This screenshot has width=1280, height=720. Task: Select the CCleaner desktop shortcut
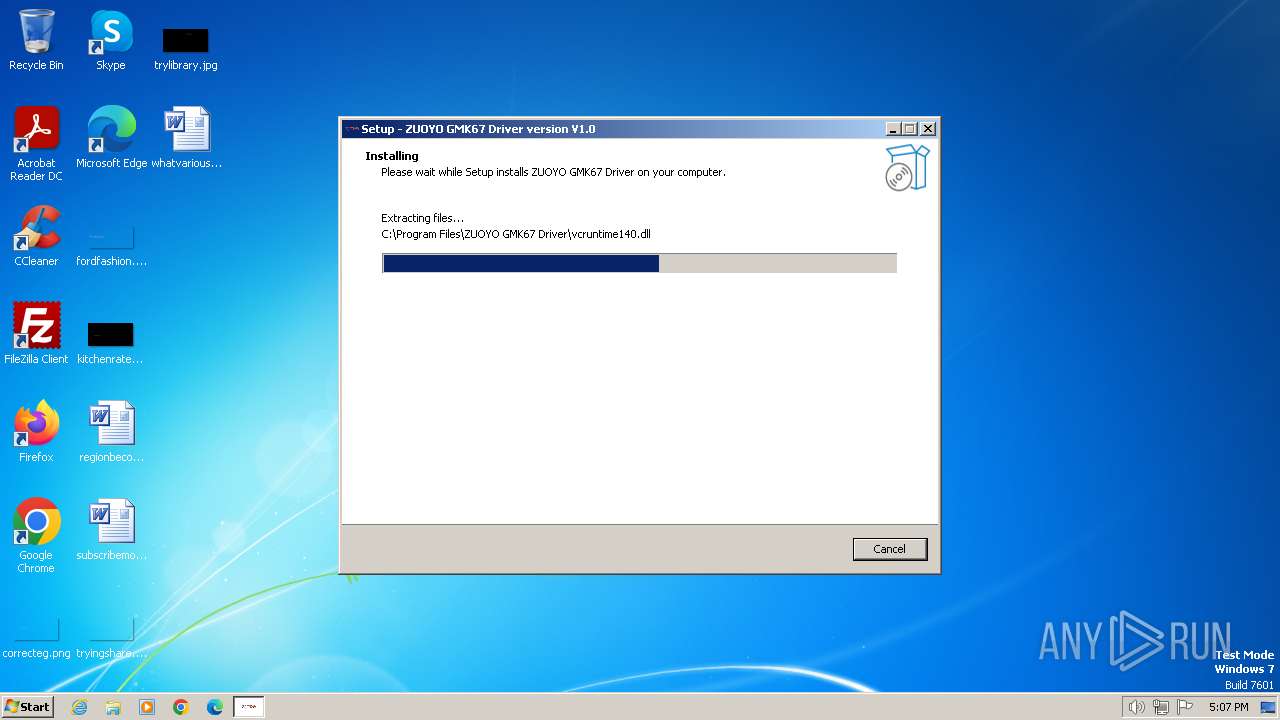coord(36,236)
